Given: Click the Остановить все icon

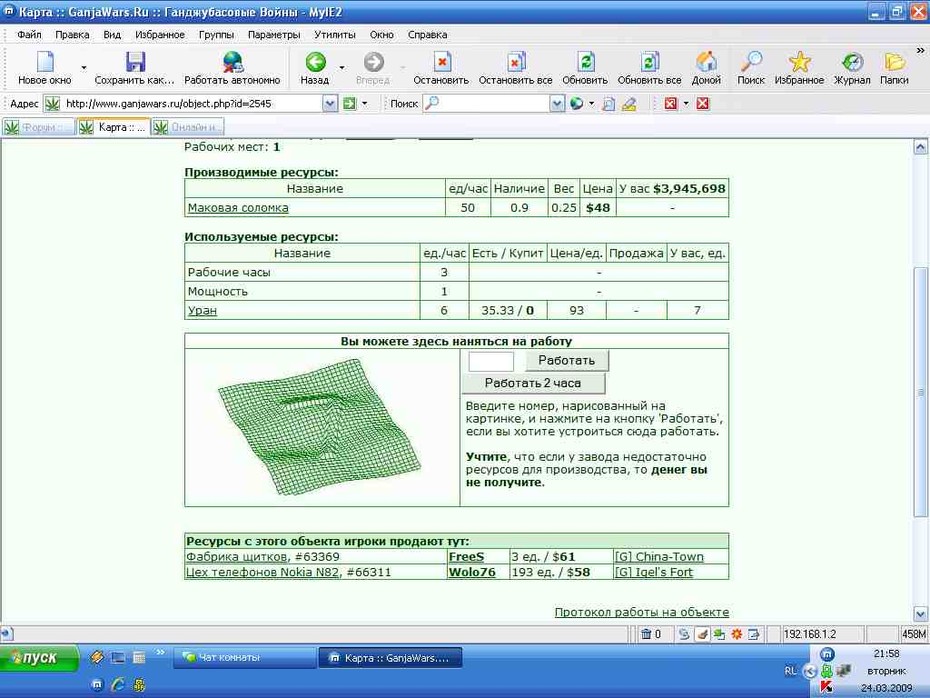Looking at the screenshot, I should pyautogui.click(x=515, y=62).
